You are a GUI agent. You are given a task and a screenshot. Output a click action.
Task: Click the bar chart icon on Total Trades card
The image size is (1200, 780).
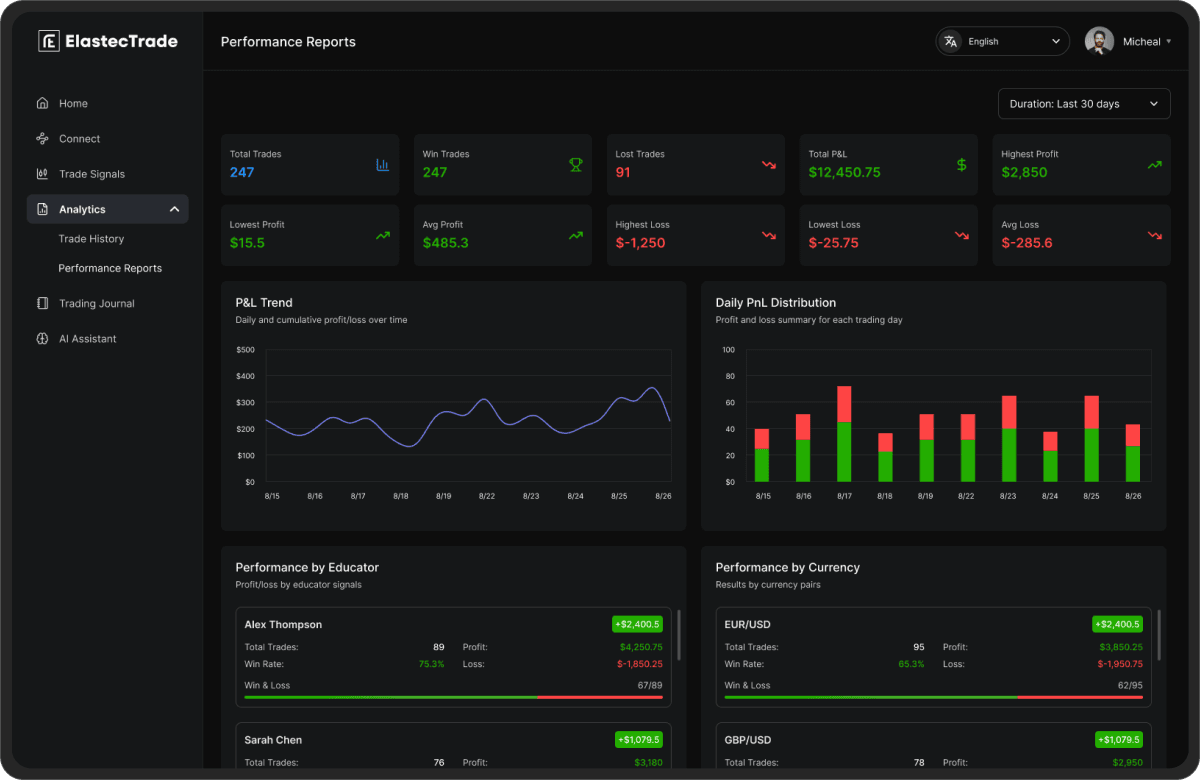[381, 164]
